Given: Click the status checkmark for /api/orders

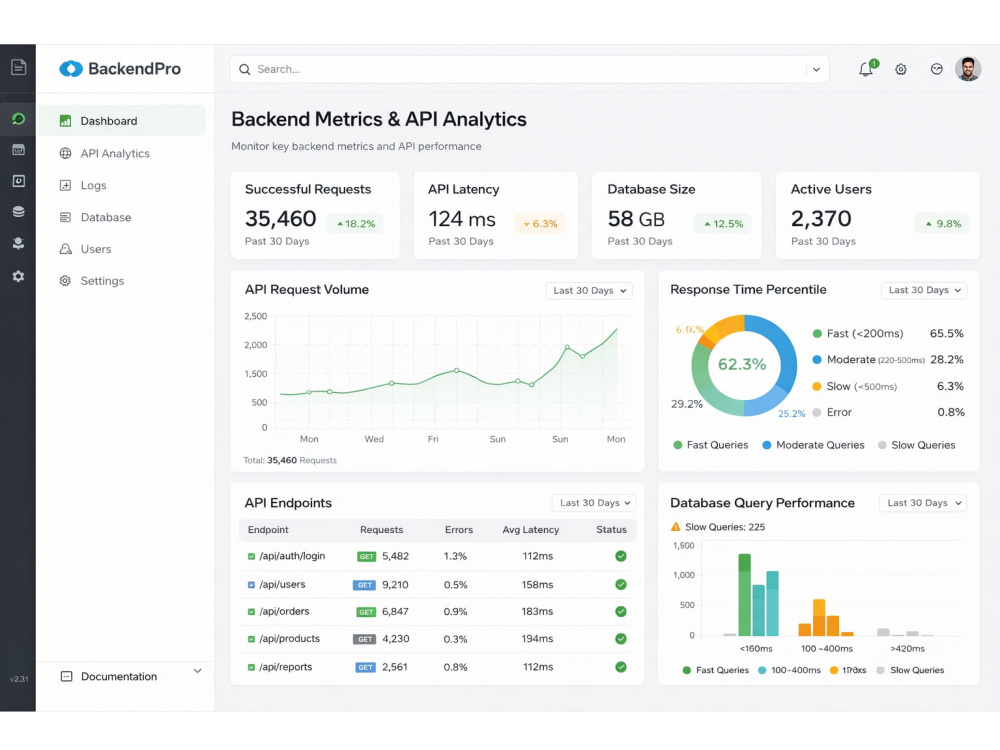Looking at the screenshot, I should [x=621, y=612].
